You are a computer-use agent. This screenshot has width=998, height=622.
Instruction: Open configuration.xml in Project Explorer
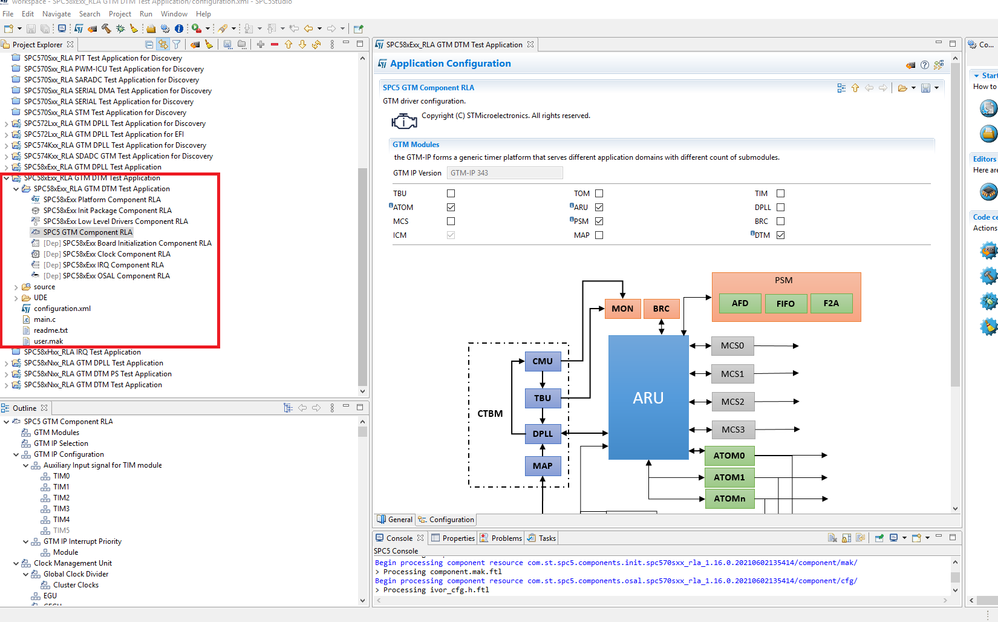click(62, 309)
